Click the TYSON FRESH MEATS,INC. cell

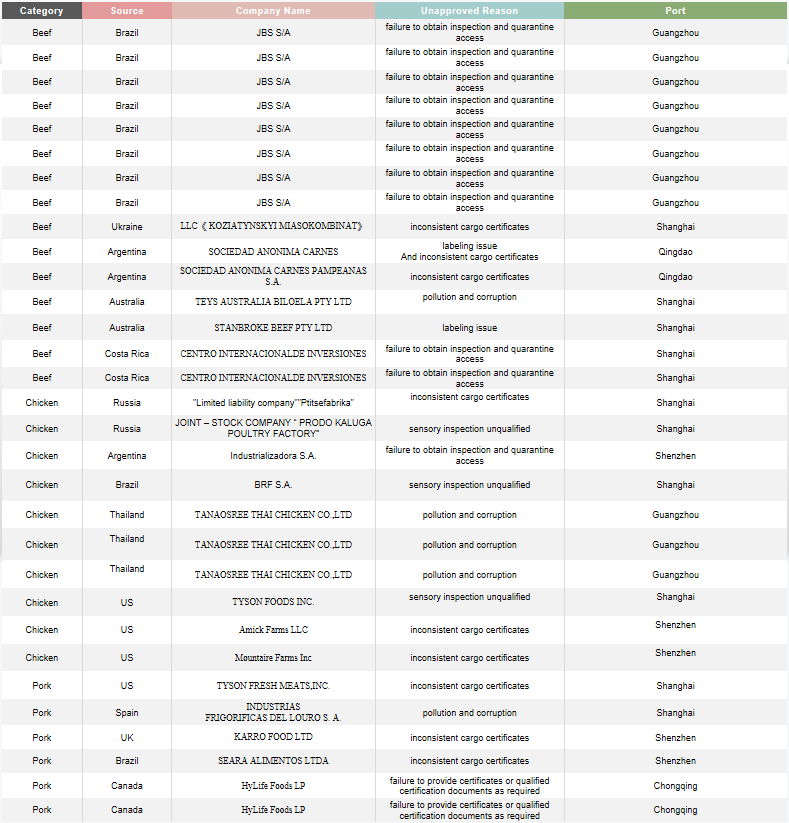click(273, 685)
